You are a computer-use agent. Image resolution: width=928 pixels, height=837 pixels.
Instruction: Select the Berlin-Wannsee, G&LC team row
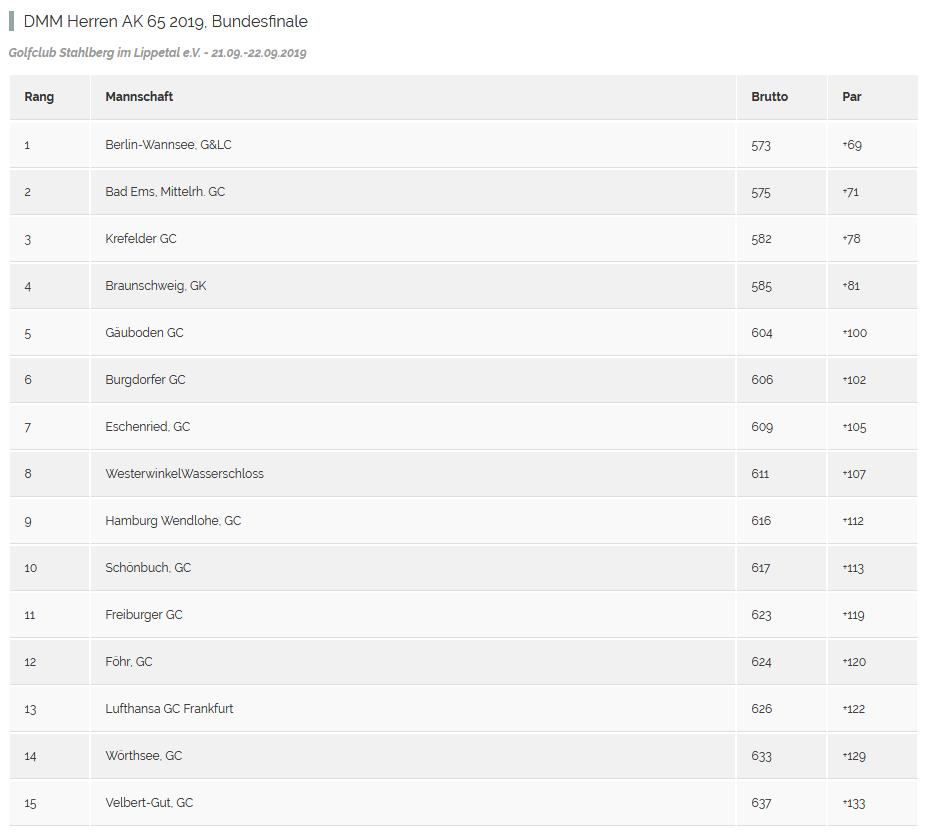click(463, 144)
